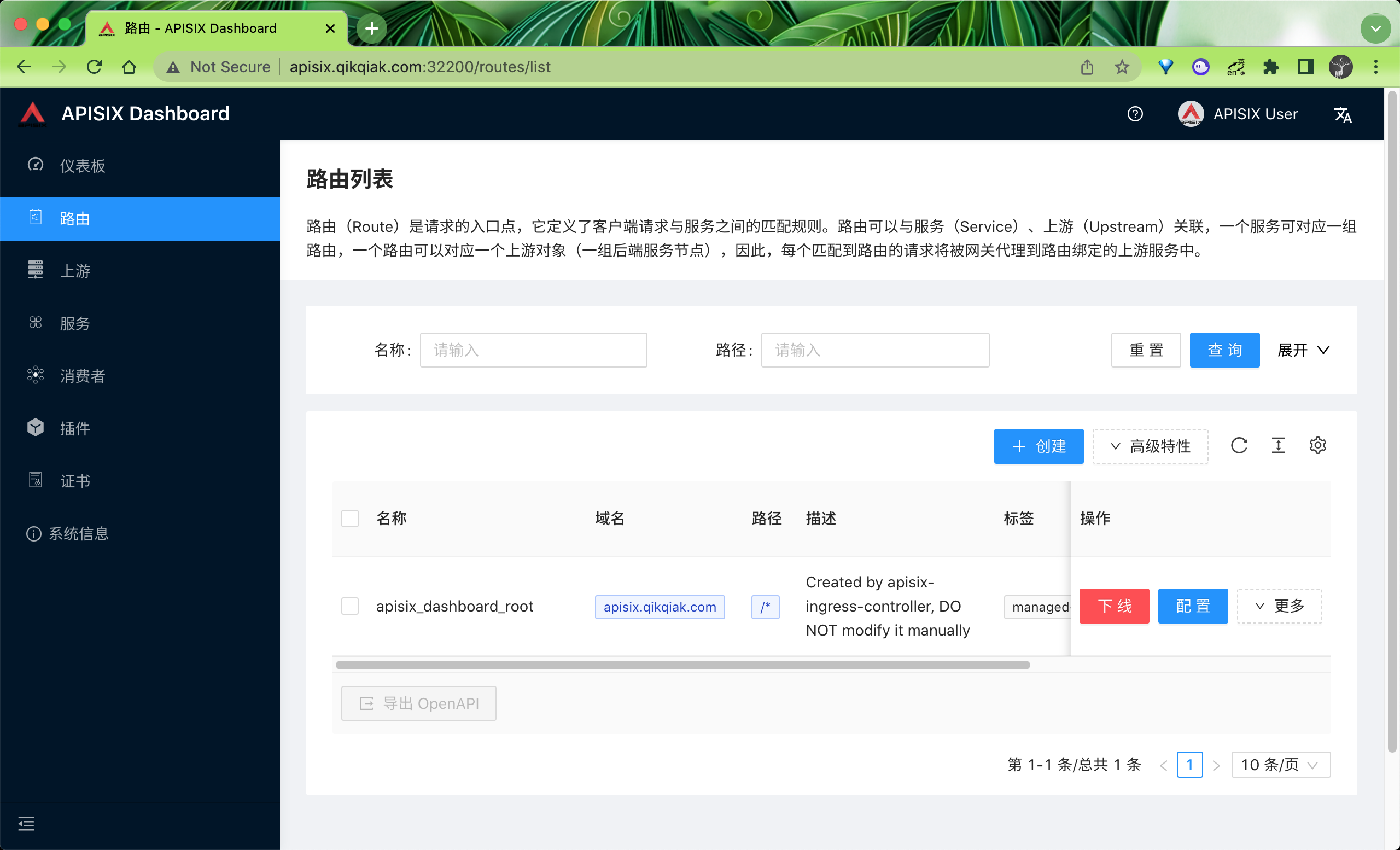Open the Chrome three-dot menu
This screenshot has width=1400, height=850.
1375,67
